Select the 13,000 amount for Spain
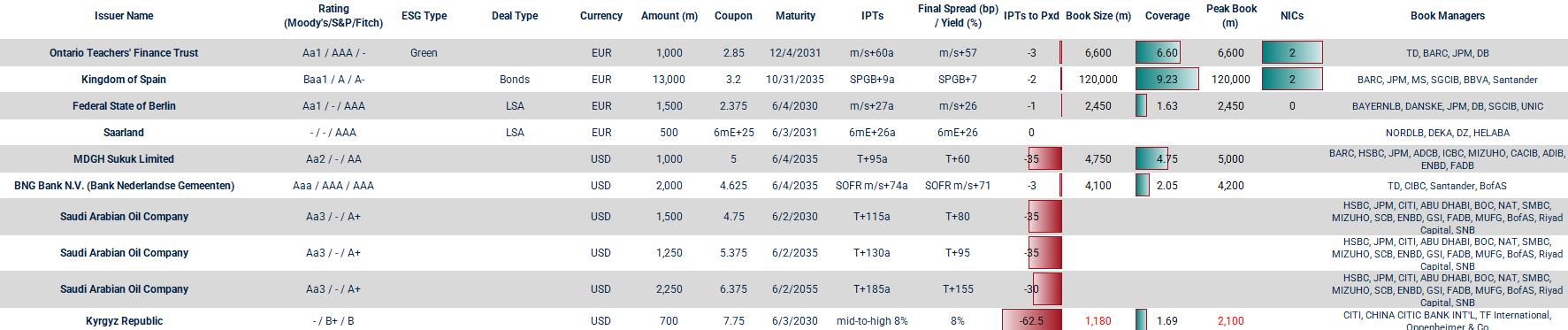Viewport: 1568px width, 330px height. [x=669, y=80]
